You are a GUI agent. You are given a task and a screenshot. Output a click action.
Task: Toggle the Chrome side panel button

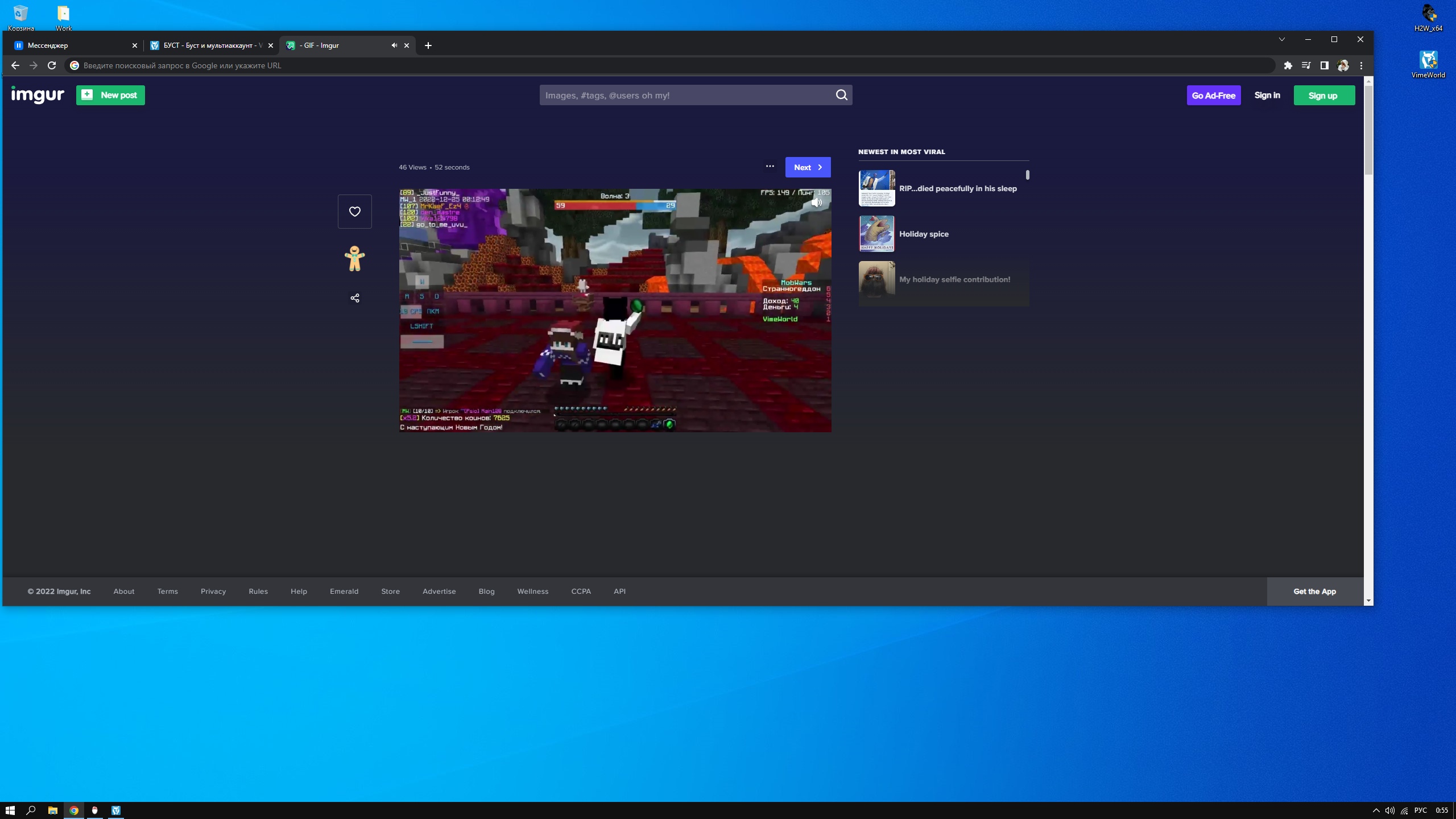[1324, 65]
